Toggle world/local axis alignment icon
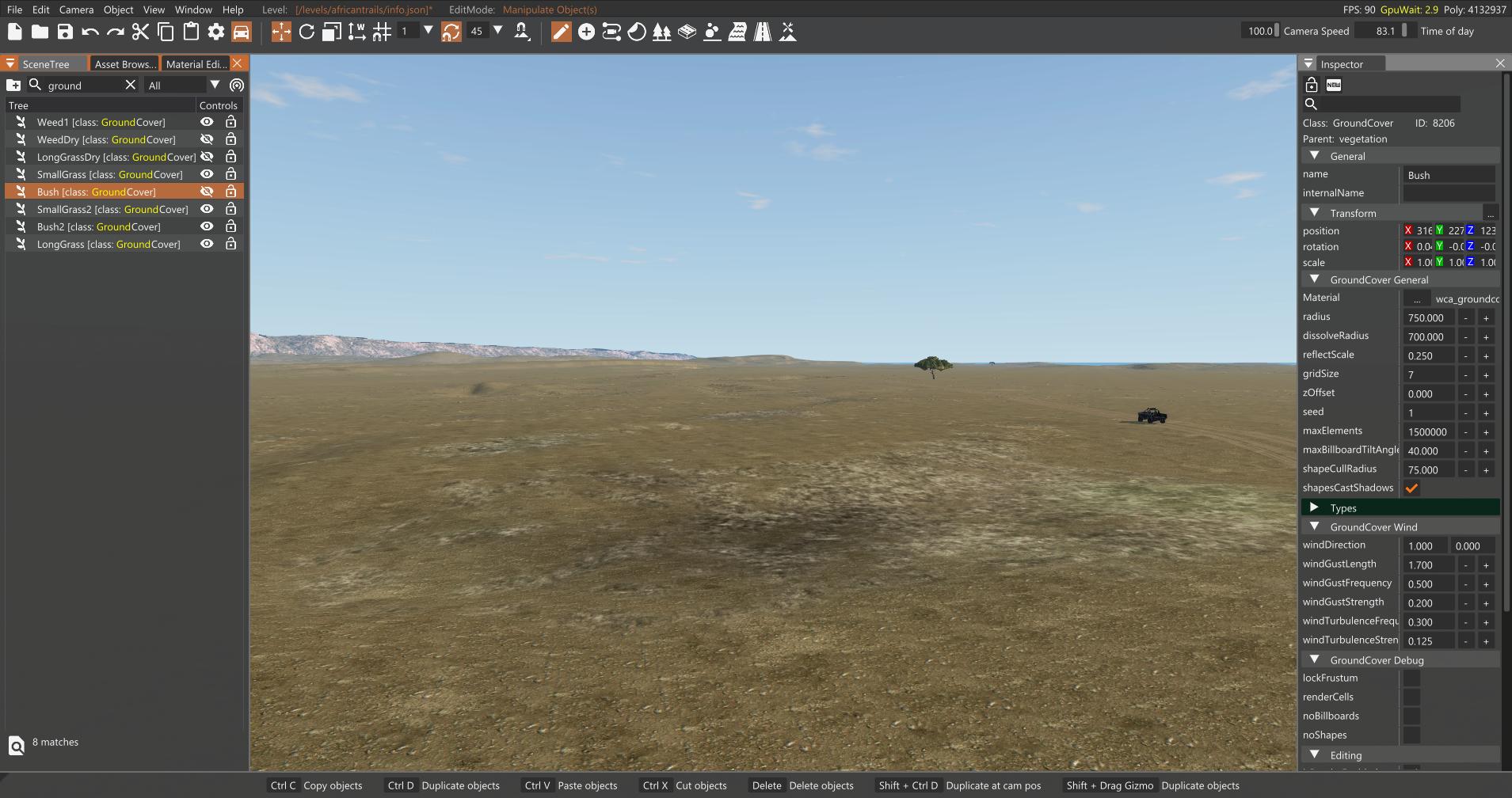1512x798 pixels. pyautogui.click(x=357, y=32)
